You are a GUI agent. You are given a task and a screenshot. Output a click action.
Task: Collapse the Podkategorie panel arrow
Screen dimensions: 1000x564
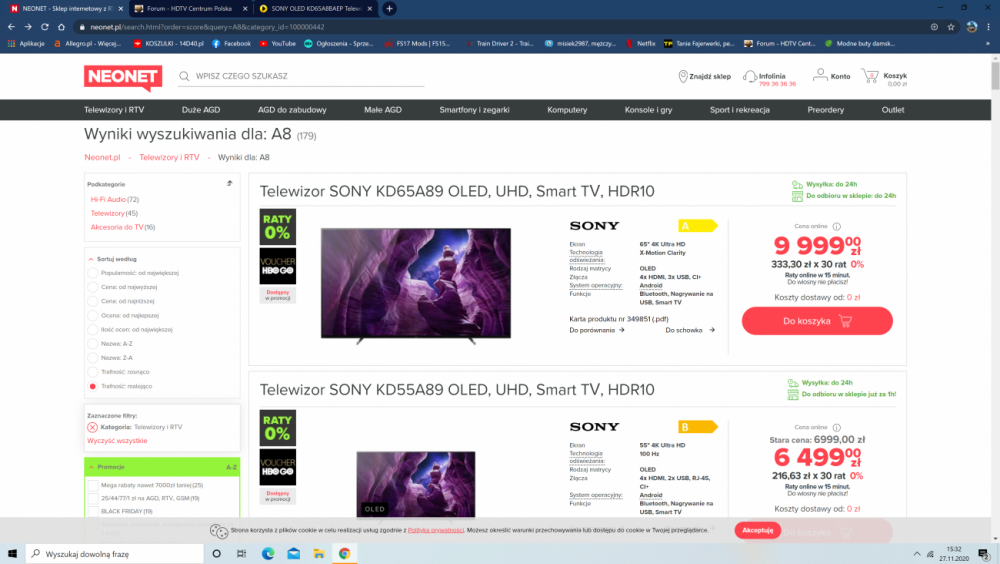(x=230, y=184)
